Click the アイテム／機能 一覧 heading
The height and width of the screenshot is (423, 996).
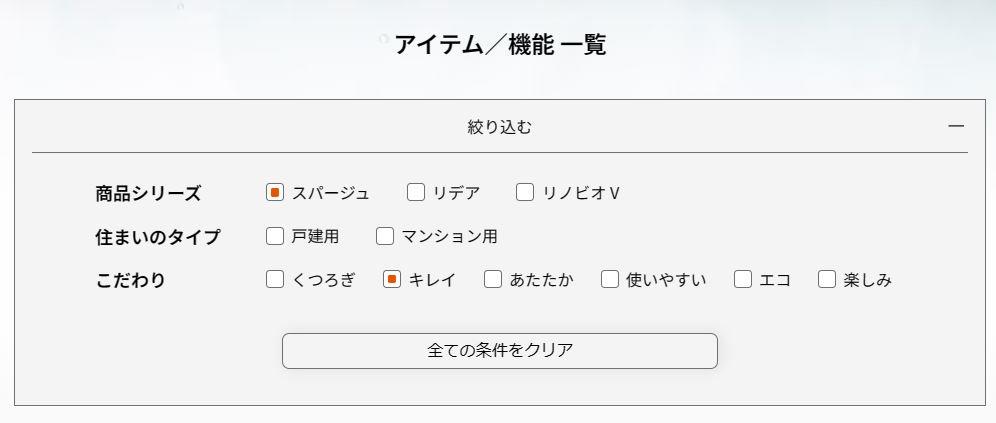click(x=500, y=45)
